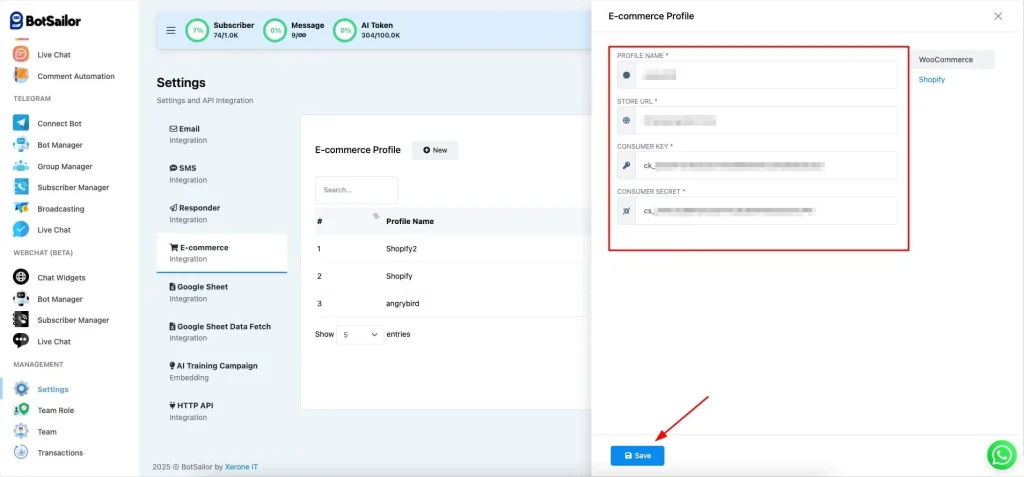1024x477 pixels.
Task: Click Webchat Bot Manager icon
Action: tap(21, 299)
